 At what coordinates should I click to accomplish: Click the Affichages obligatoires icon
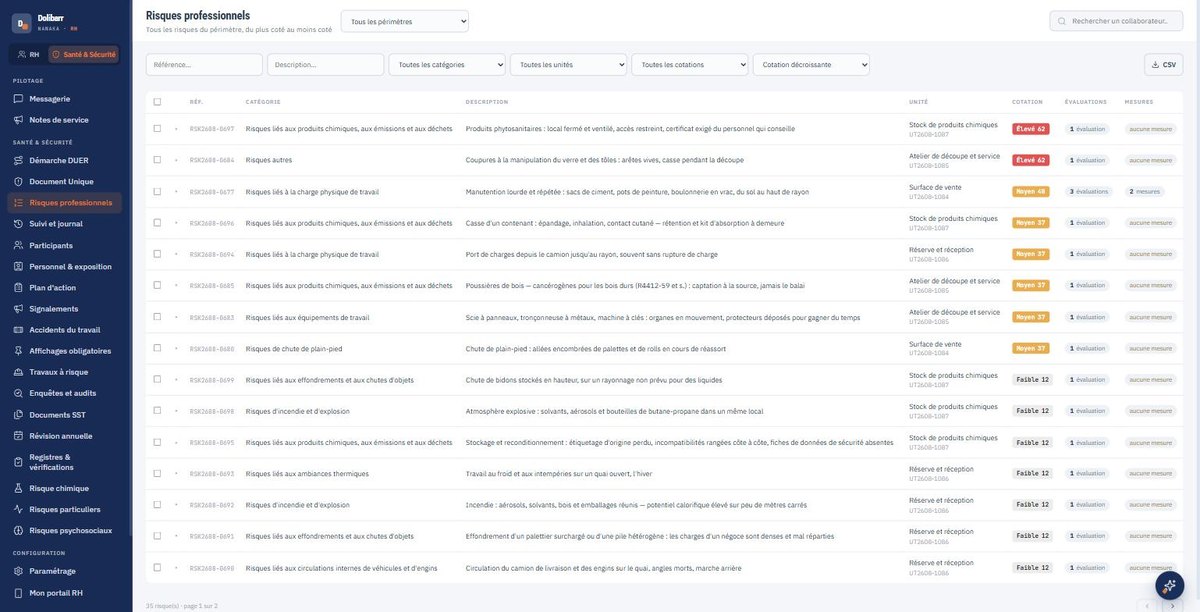18,351
